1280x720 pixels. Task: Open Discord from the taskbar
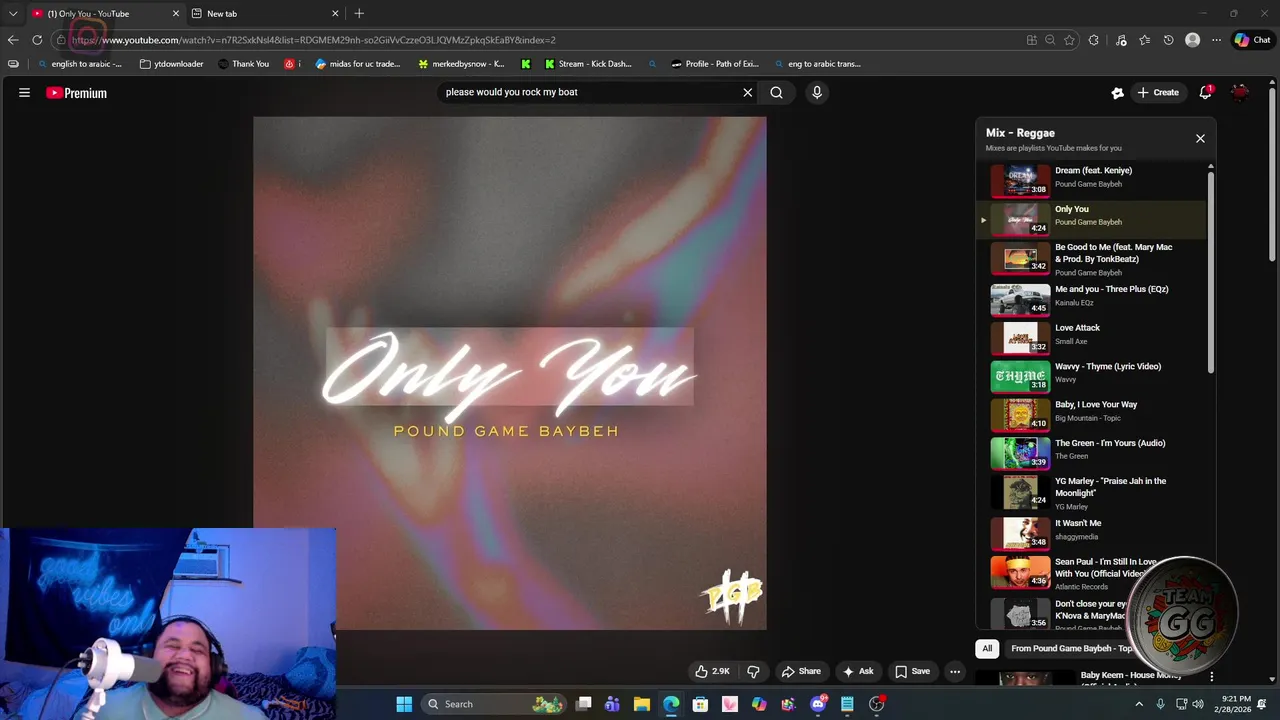(x=818, y=704)
